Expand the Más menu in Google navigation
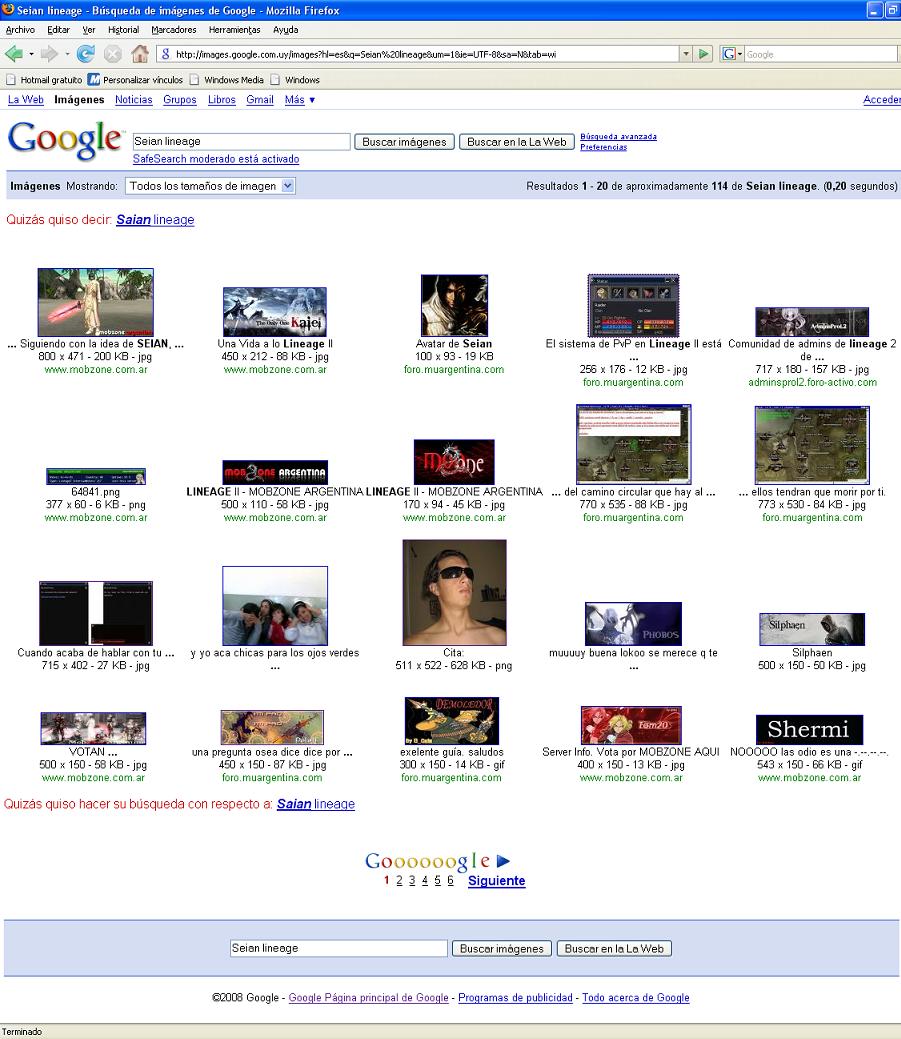Image resolution: width=901 pixels, height=1039 pixels. click(299, 100)
